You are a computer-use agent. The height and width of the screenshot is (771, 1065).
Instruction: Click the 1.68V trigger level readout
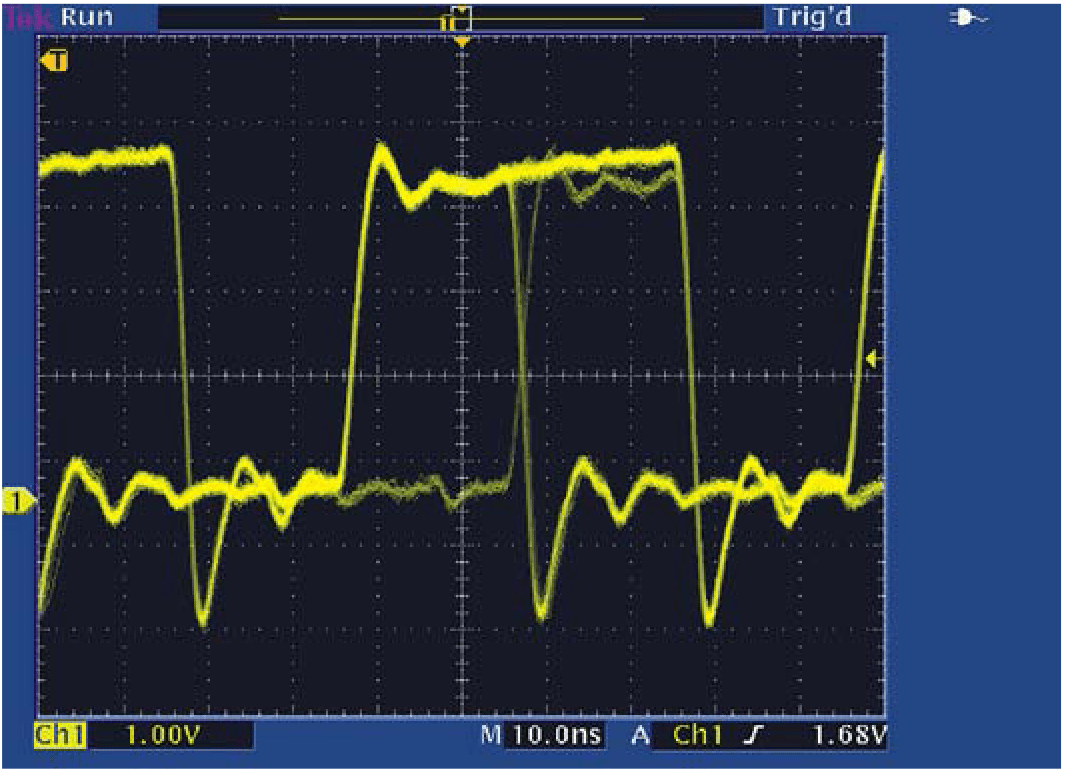tap(850, 734)
